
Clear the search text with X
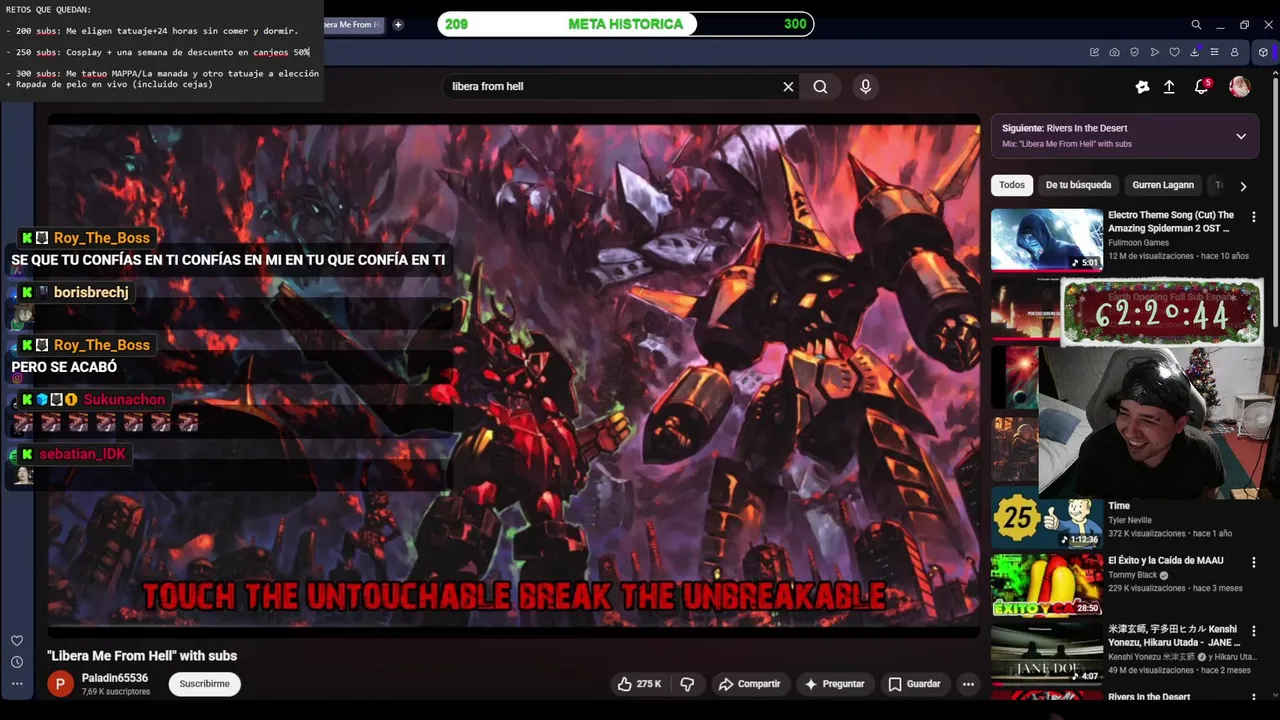click(x=788, y=87)
